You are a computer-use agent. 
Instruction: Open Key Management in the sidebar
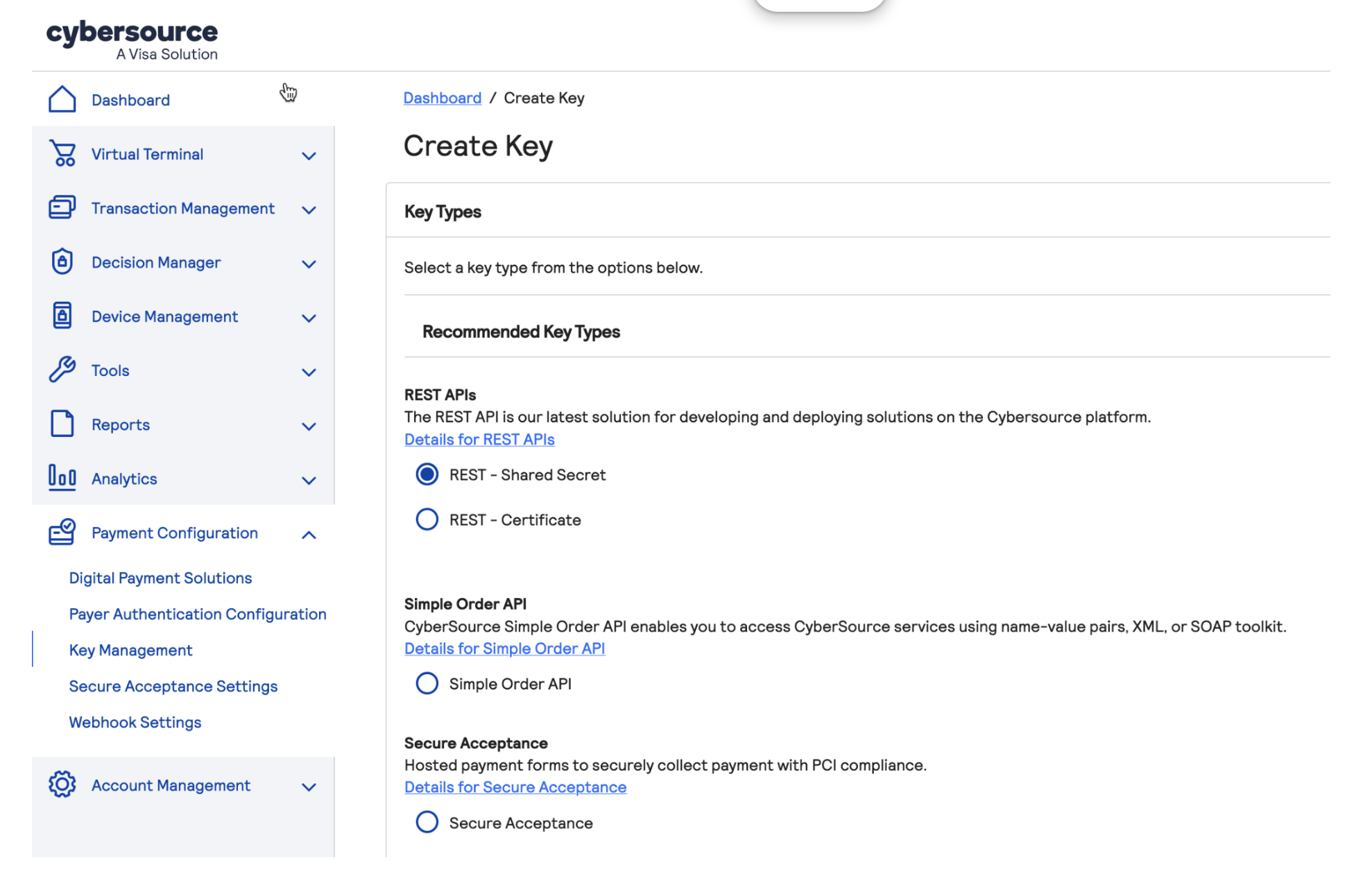tap(130, 650)
